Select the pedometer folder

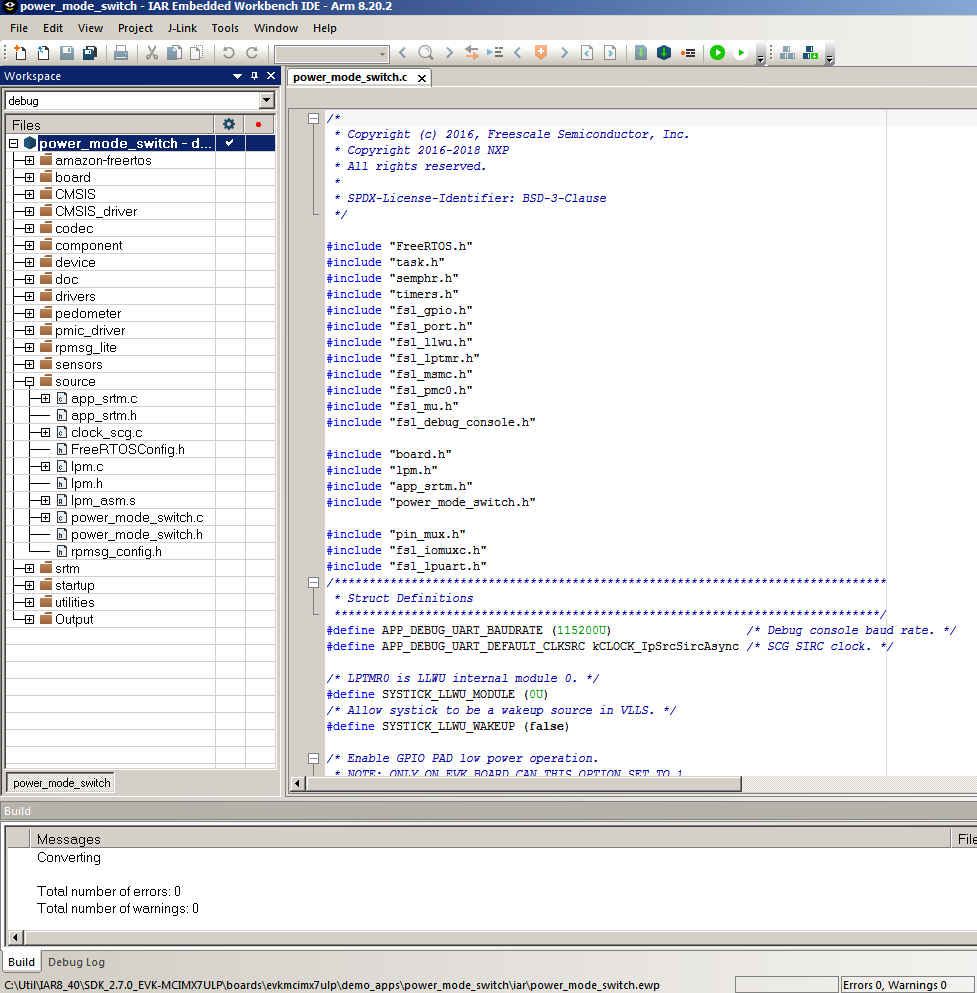coord(88,313)
